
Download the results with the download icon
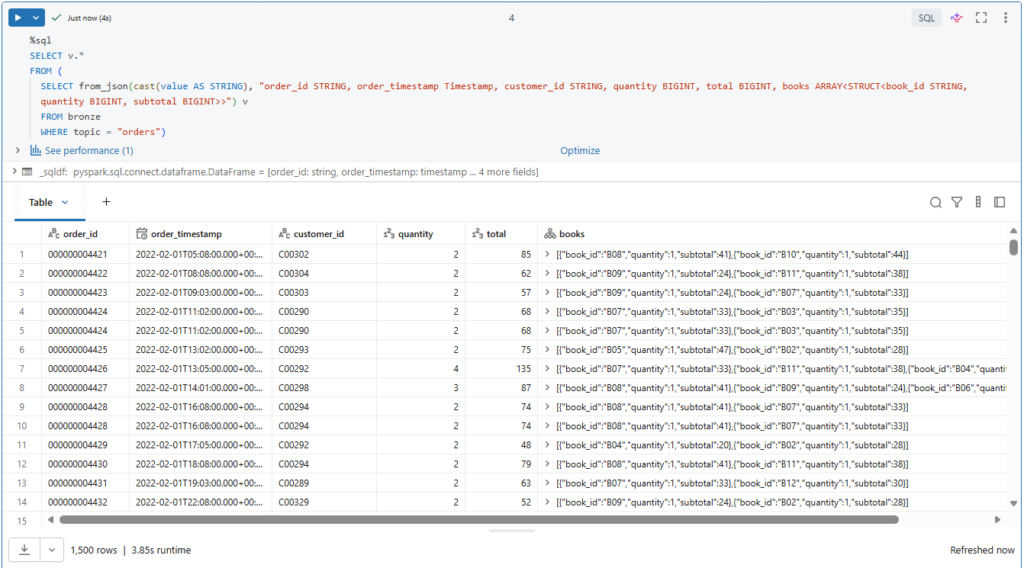click(25, 550)
